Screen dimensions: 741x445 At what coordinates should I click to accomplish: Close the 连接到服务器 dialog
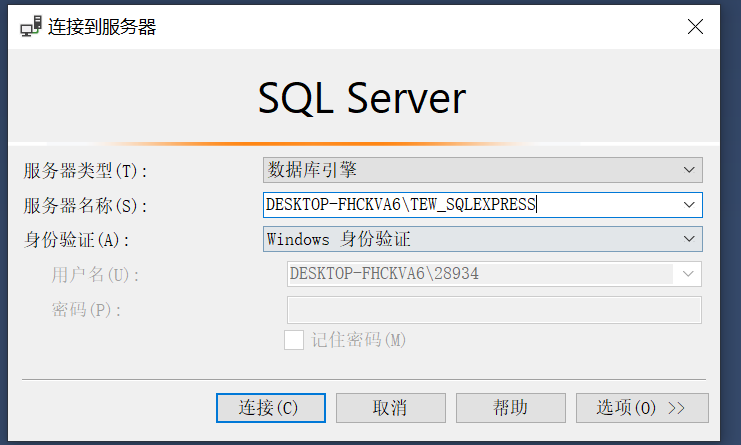695,27
